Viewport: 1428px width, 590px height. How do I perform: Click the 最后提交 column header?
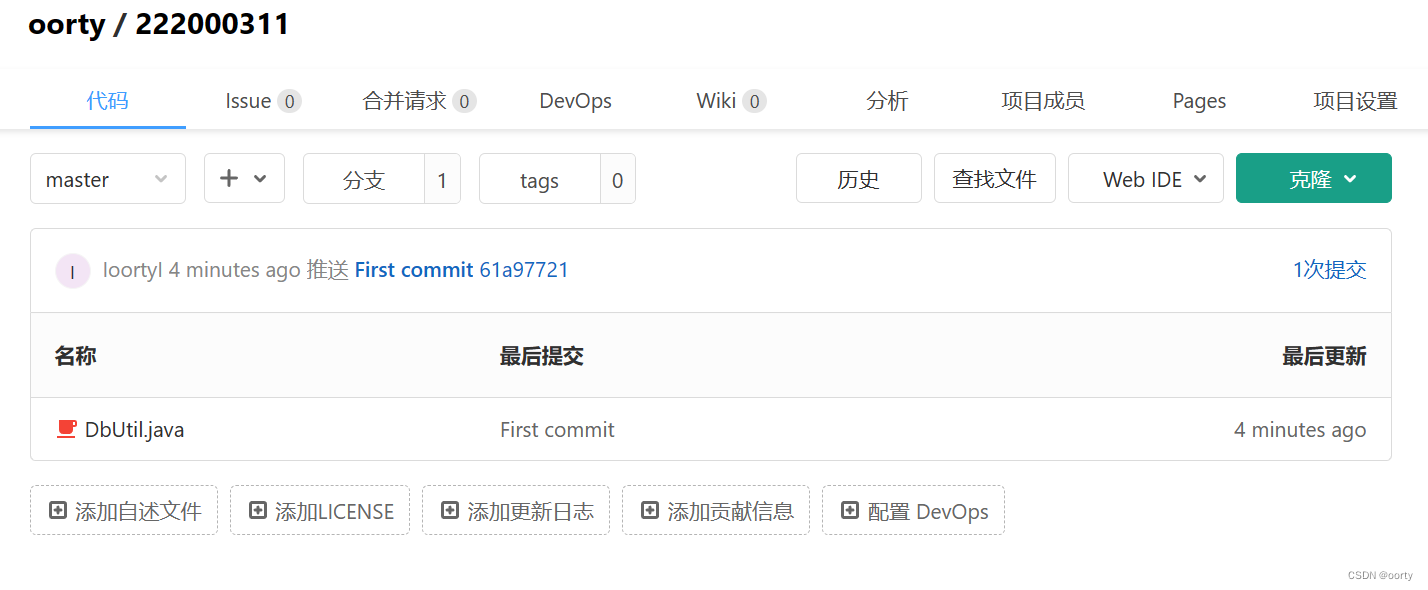(541, 356)
